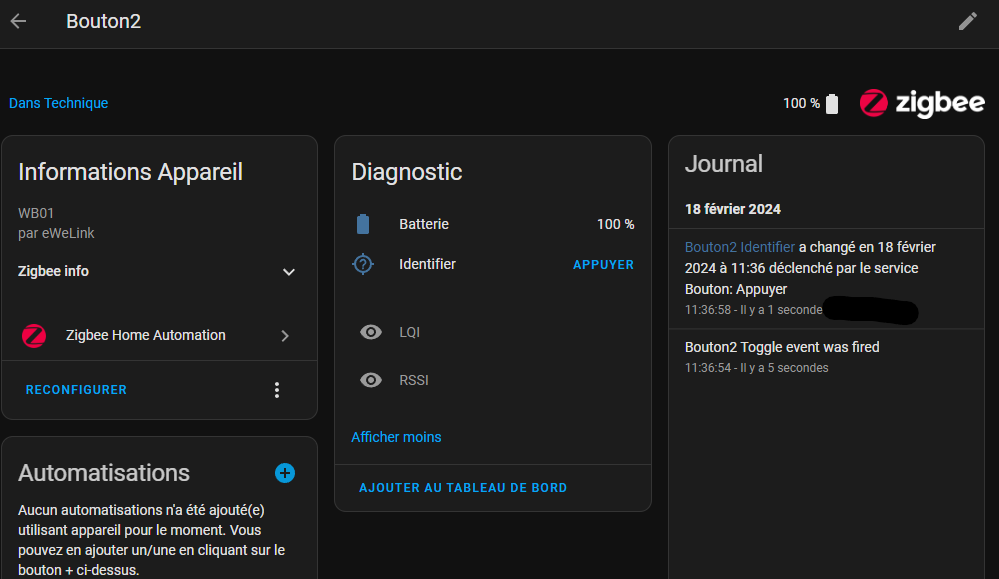The height and width of the screenshot is (579, 999).
Task: Click the Zigbee logo at top right
Action: [922, 103]
